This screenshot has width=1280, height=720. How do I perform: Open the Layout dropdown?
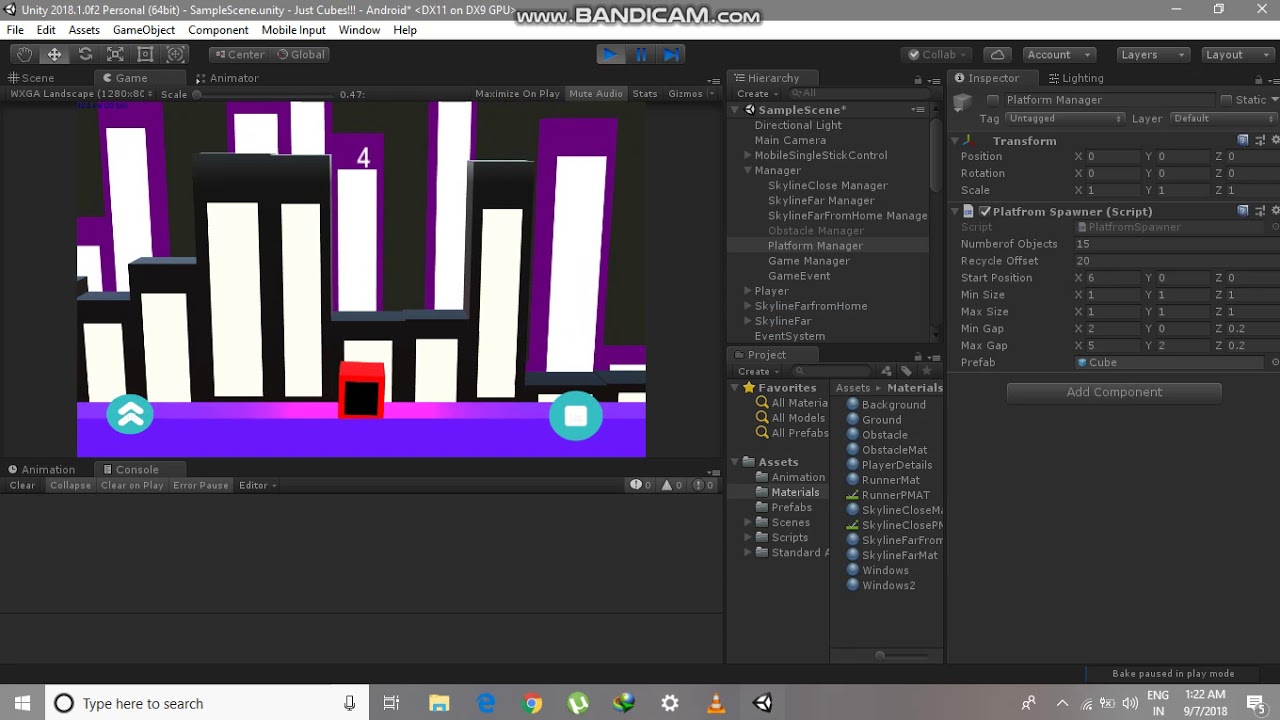1238,54
